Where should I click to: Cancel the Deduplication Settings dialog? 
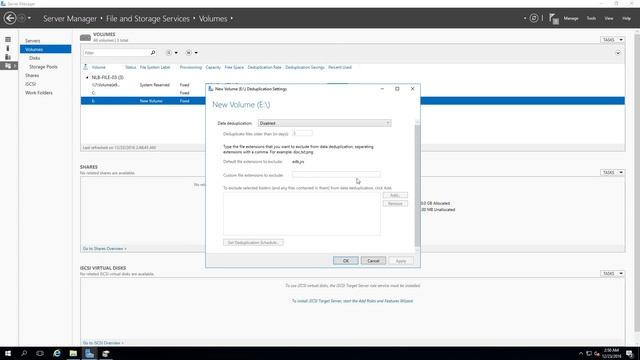(373, 260)
